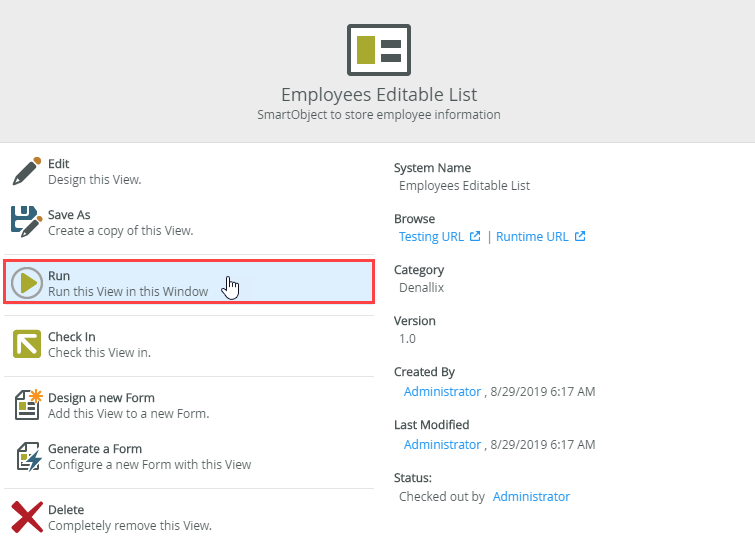Click the Check In arrow icon
The width and height of the screenshot is (755, 548).
27,344
